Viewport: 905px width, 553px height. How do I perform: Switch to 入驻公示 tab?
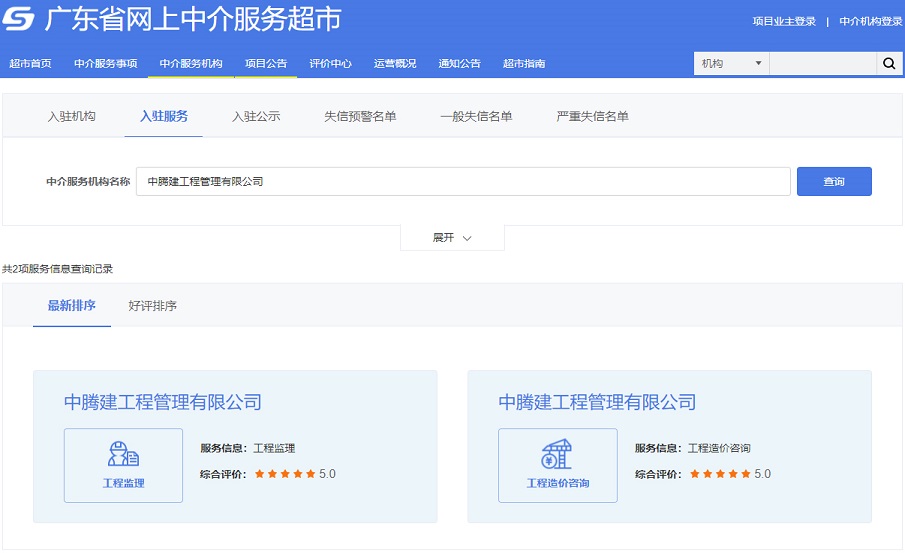click(256, 116)
